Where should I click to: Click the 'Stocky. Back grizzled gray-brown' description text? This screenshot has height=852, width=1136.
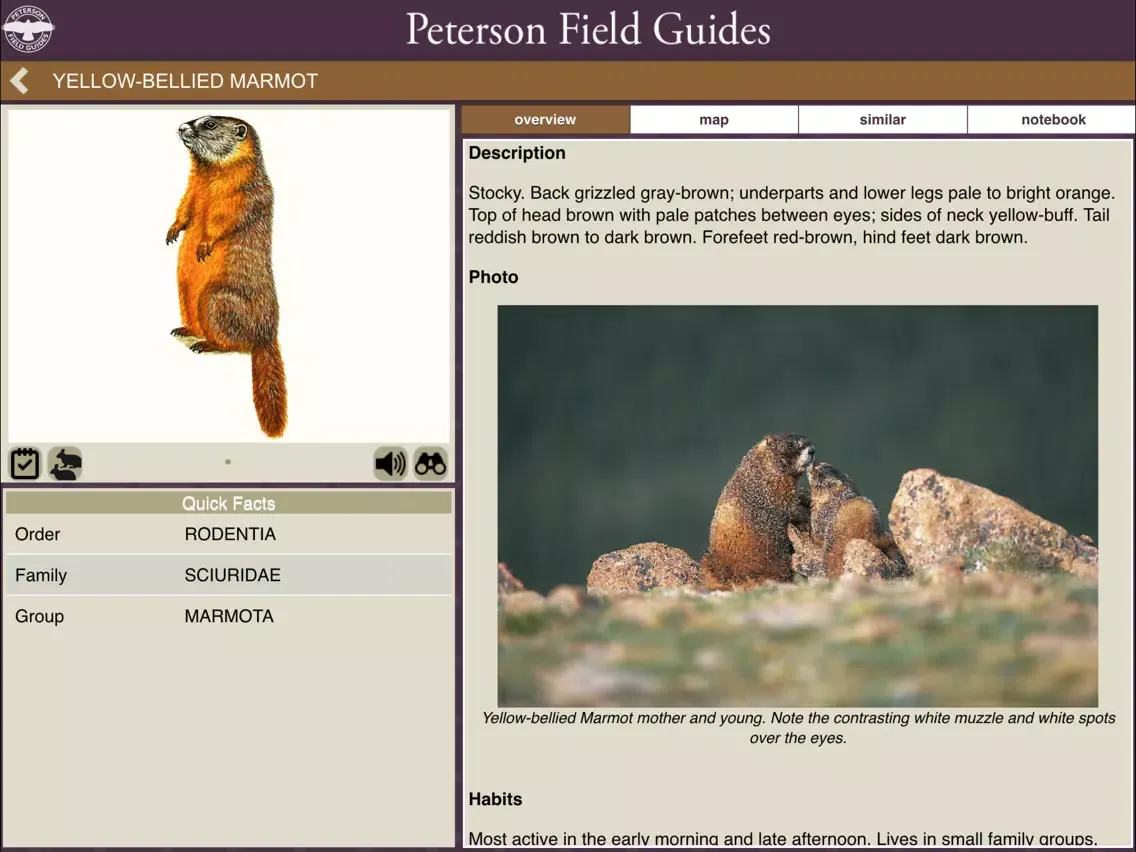click(x=791, y=215)
